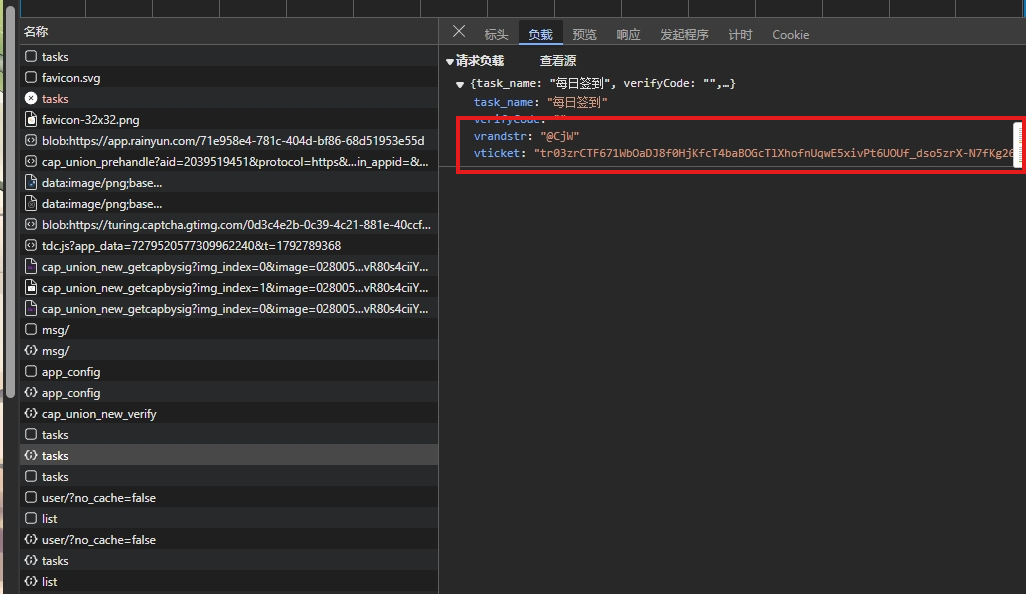Image resolution: width=1026 pixels, height=594 pixels.
Task: Click the 名称 column header
Action: point(36,32)
